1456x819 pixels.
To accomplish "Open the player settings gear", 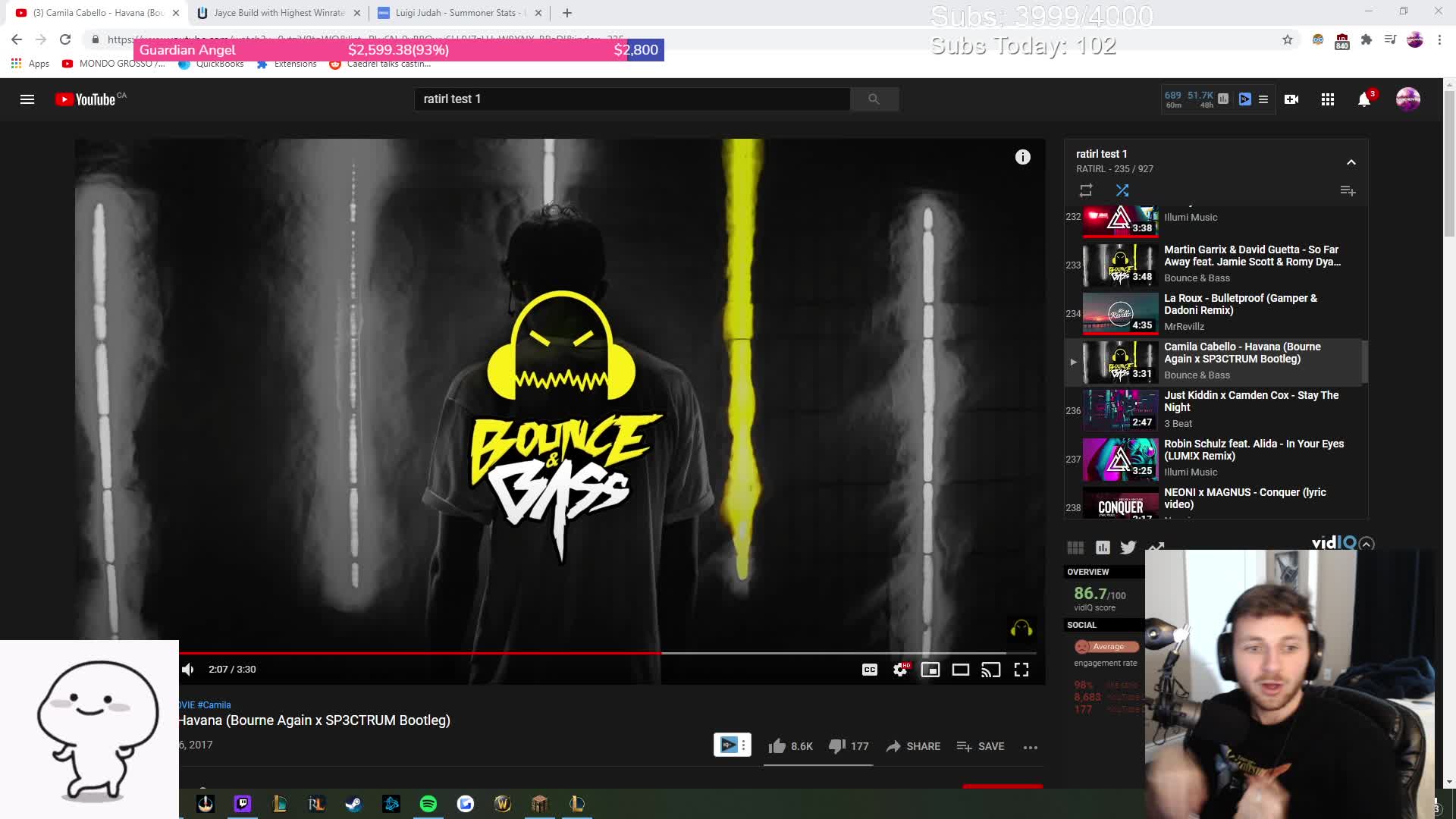I will pyautogui.click(x=900, y=670).
